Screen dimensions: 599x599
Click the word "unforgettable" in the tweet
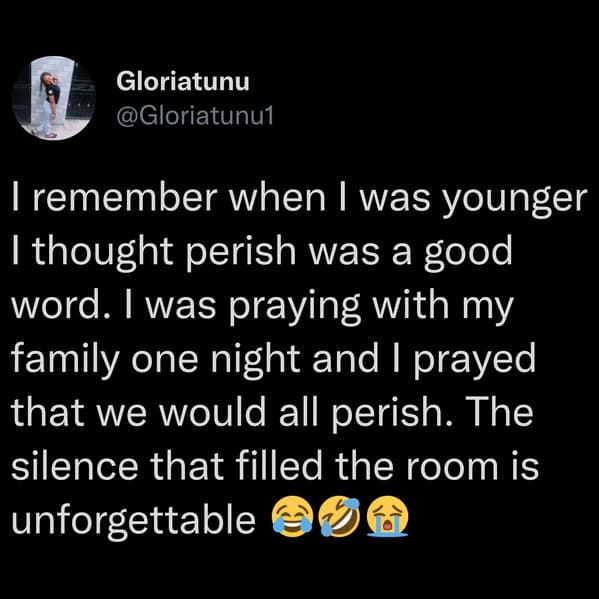point(134,520)
